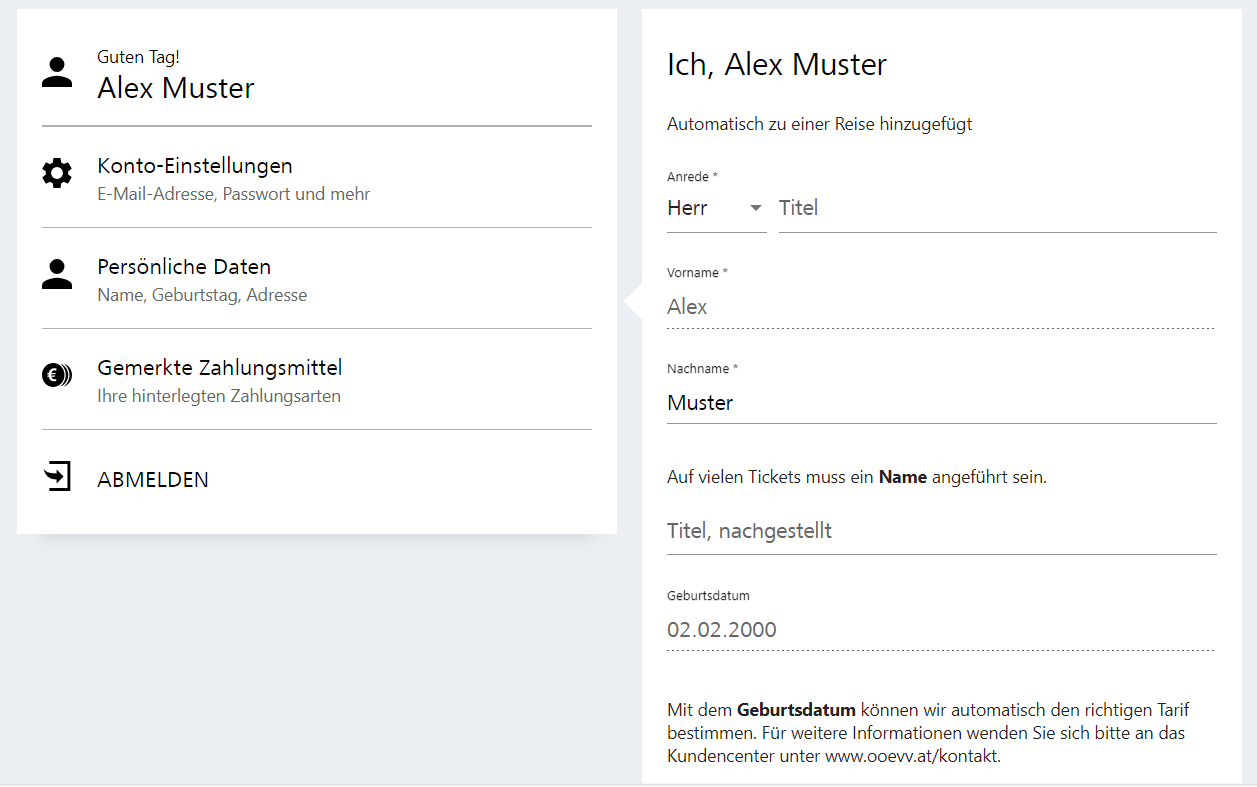Open Gemerkte Zahlungsmittel section
1257x787 pixels.
219,368
